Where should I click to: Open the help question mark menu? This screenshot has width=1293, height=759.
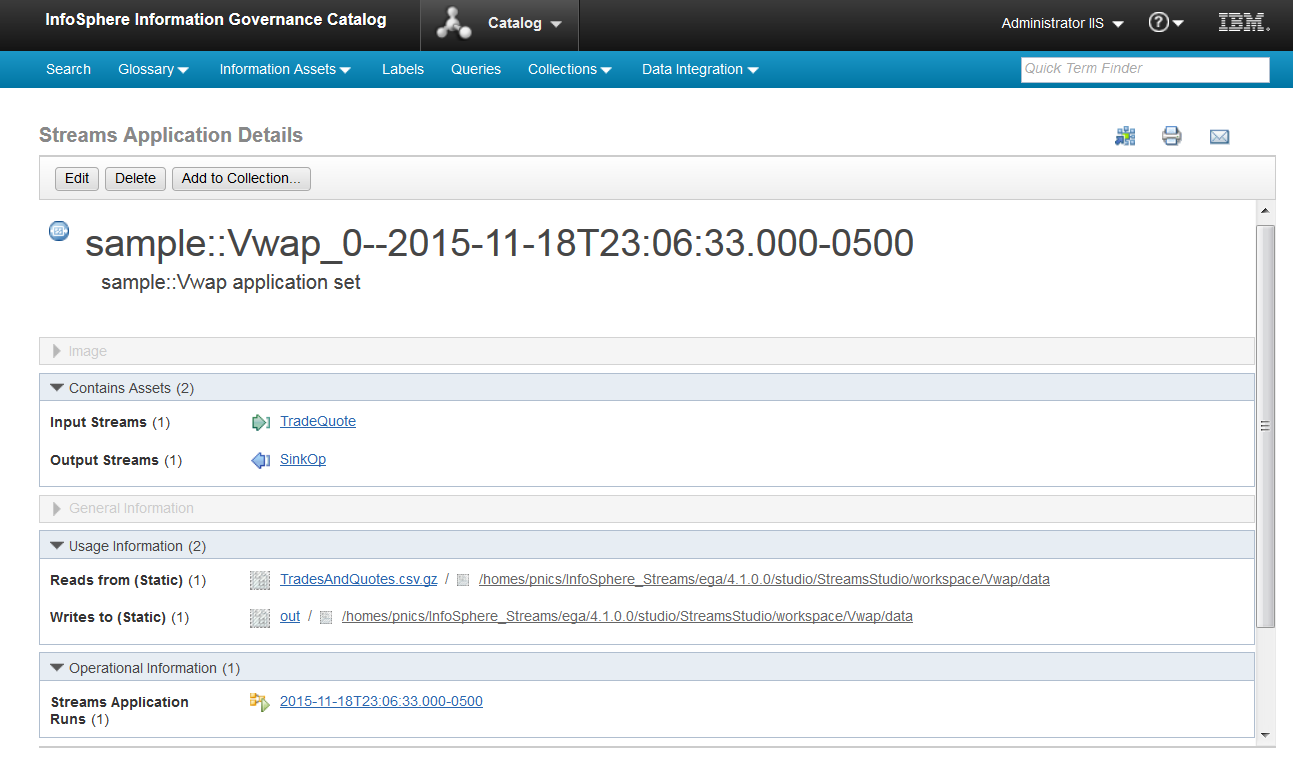pos(1165,23)
